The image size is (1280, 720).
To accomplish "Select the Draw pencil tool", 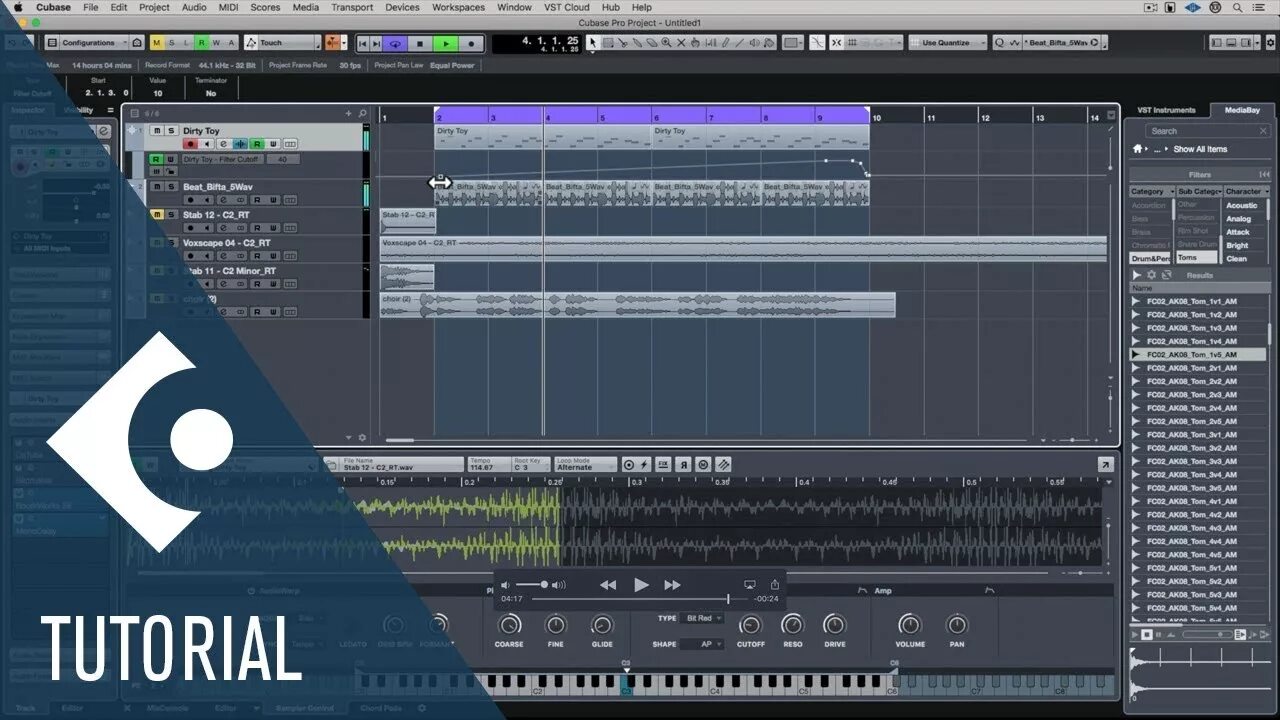I will pos(725,43).
